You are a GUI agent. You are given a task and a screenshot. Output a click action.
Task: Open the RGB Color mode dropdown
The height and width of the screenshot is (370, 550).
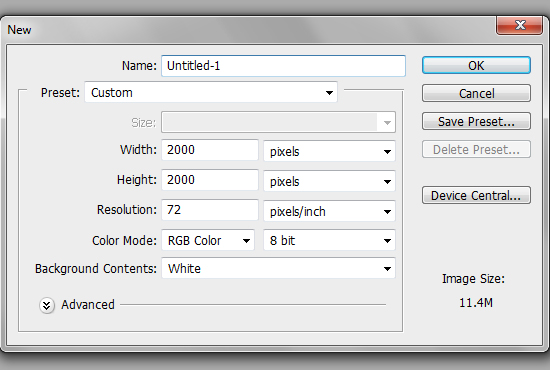[x=208, y=240]
